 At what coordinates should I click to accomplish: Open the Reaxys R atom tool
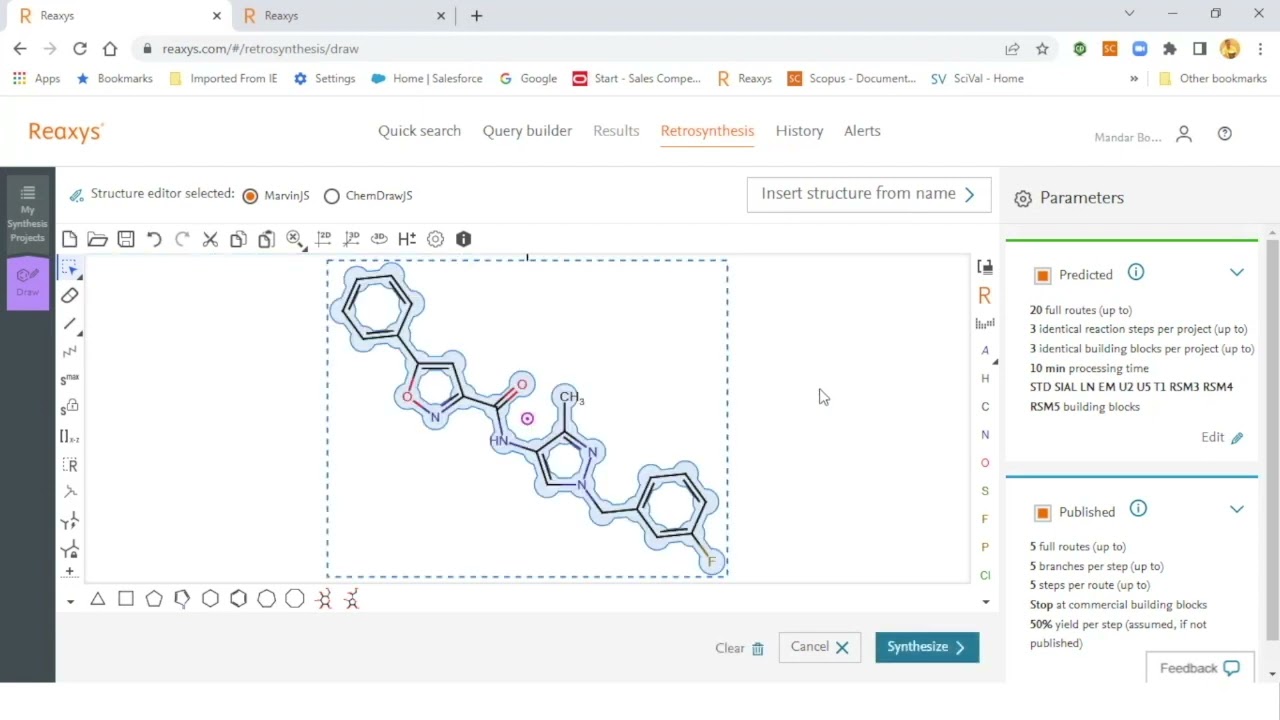pos(985,295)
